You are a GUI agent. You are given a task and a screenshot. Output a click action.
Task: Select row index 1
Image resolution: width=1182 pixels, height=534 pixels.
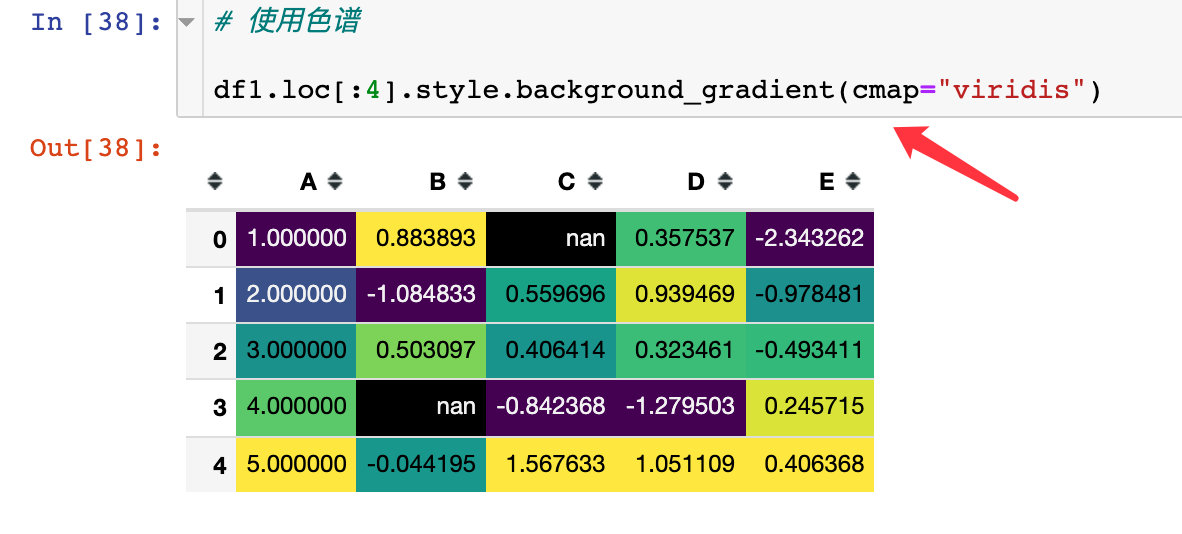(x=211, y=295)
